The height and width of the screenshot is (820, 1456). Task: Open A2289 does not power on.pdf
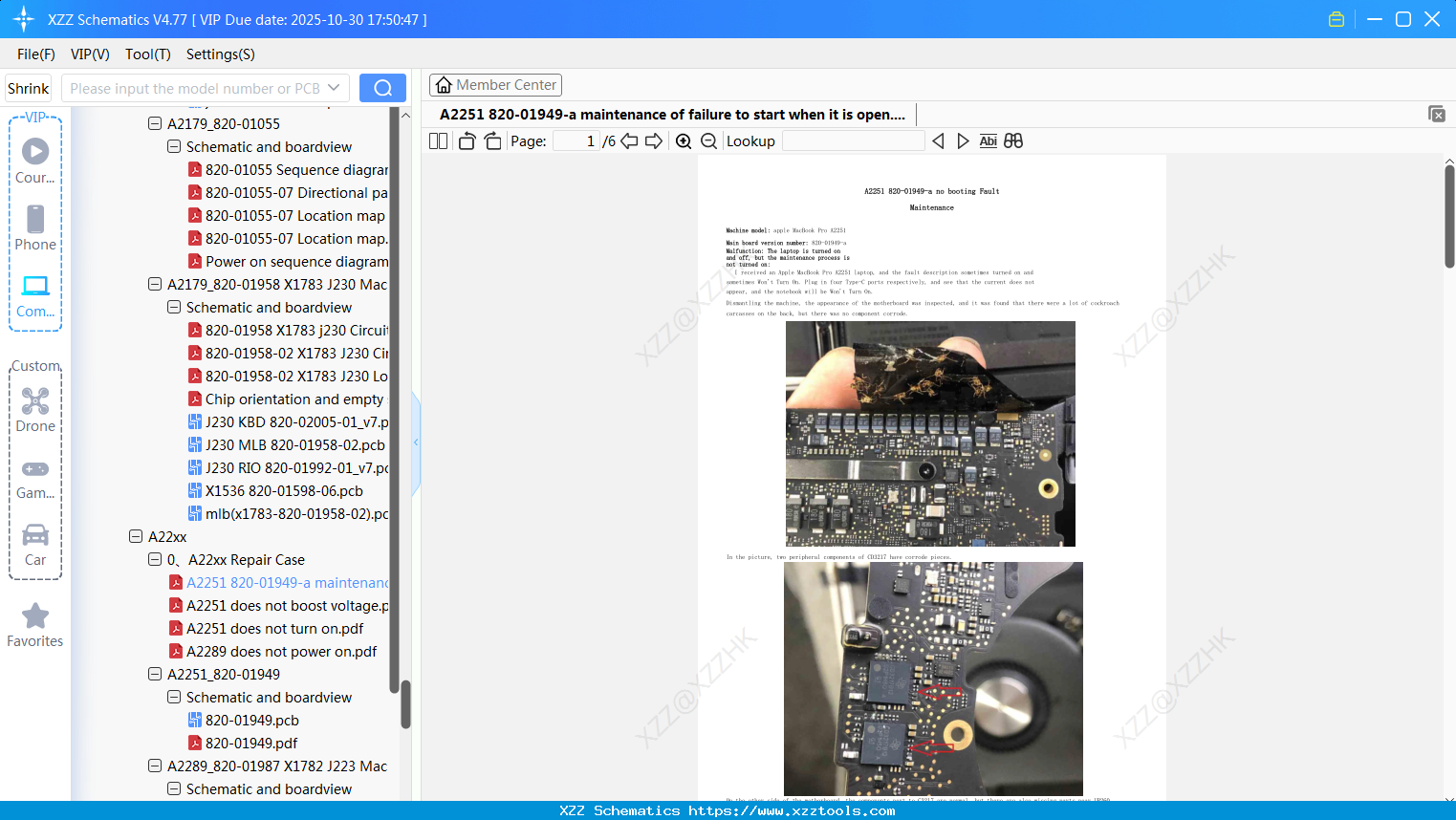[x=272, y=651]
